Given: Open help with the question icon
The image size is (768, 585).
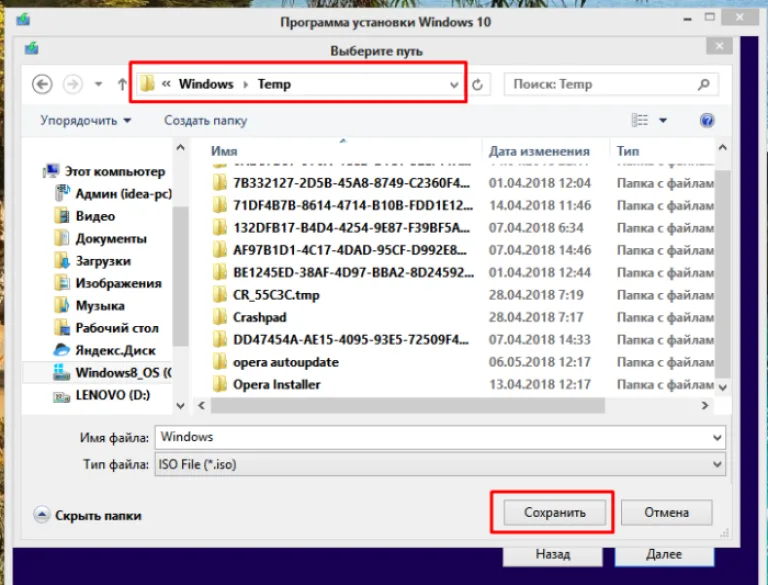Looking at the screenshot, I should (707, 120).
